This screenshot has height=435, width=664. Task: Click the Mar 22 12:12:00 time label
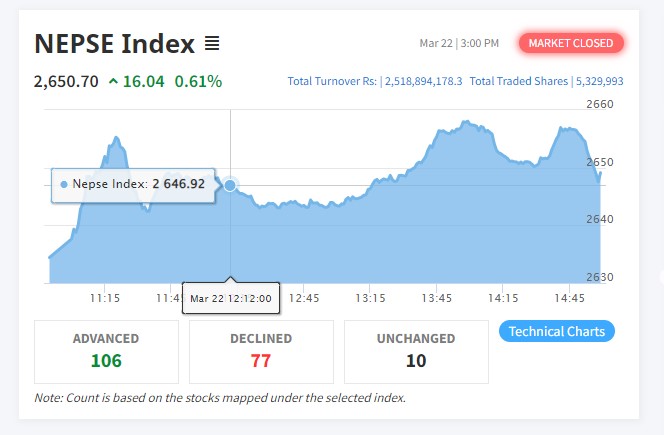tap(231, 299)
